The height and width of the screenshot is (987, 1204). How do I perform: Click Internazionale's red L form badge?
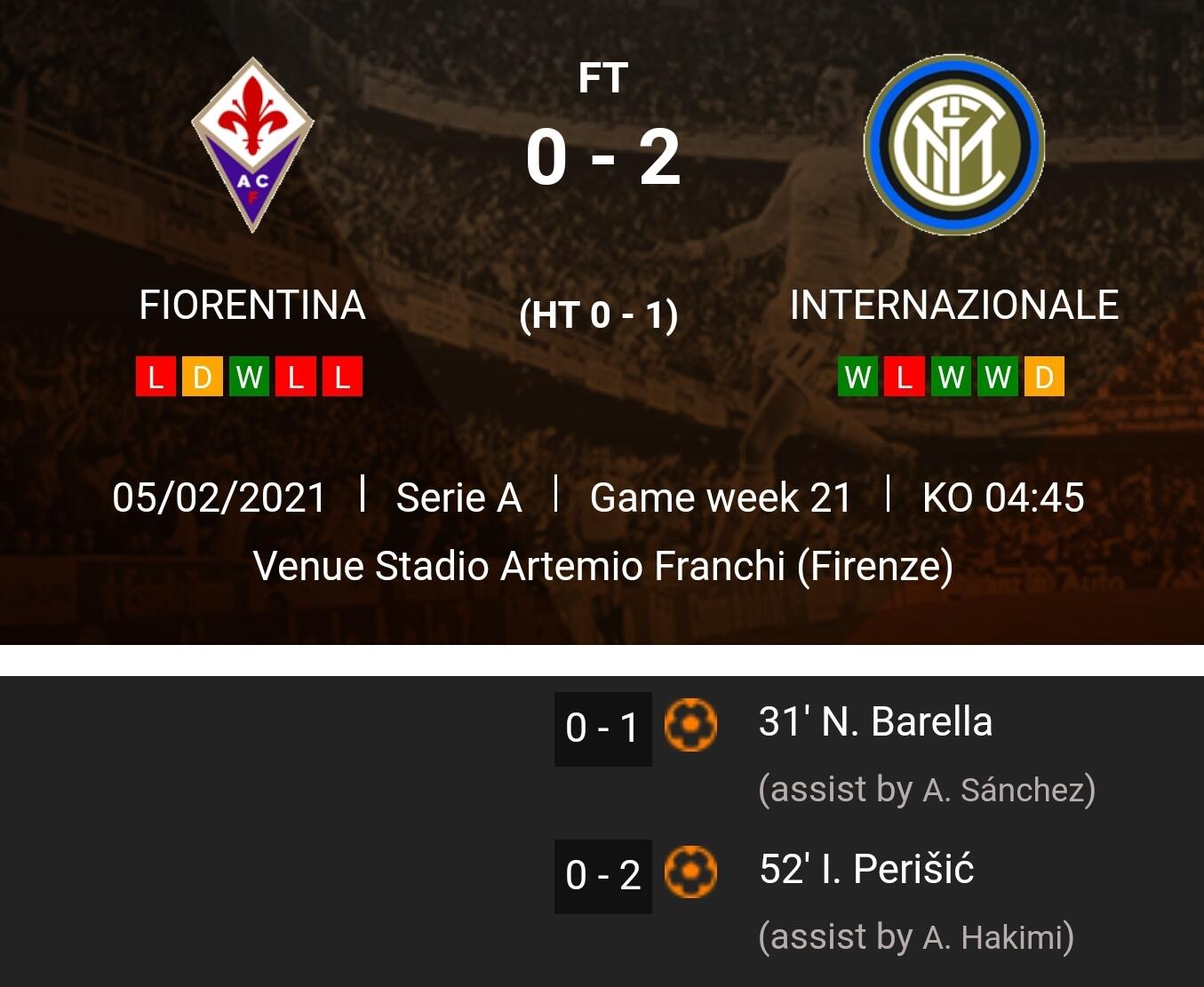905,377
